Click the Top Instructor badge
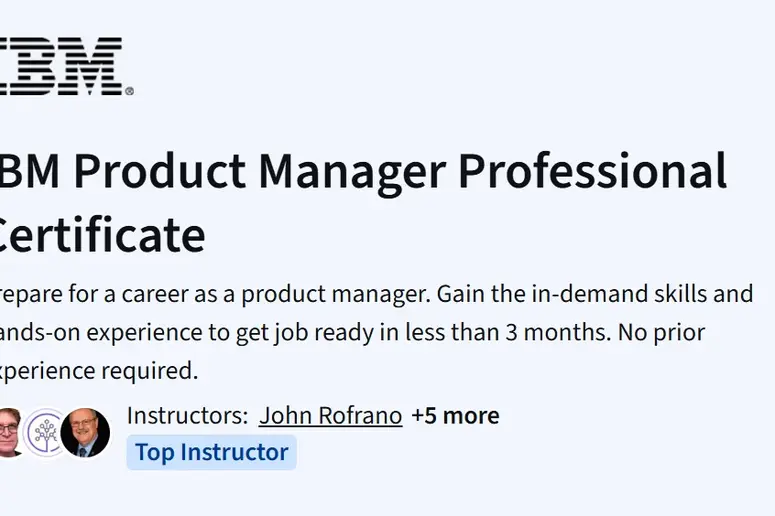This screenshot has width=775, height=516. point(211,452)
